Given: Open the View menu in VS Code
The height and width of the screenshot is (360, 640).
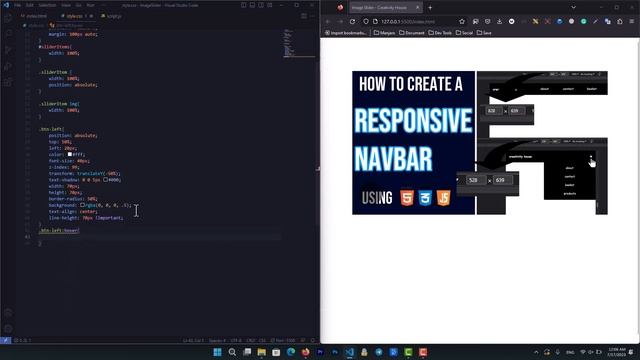Looking at the screenshot, I should tap(66, 5).
